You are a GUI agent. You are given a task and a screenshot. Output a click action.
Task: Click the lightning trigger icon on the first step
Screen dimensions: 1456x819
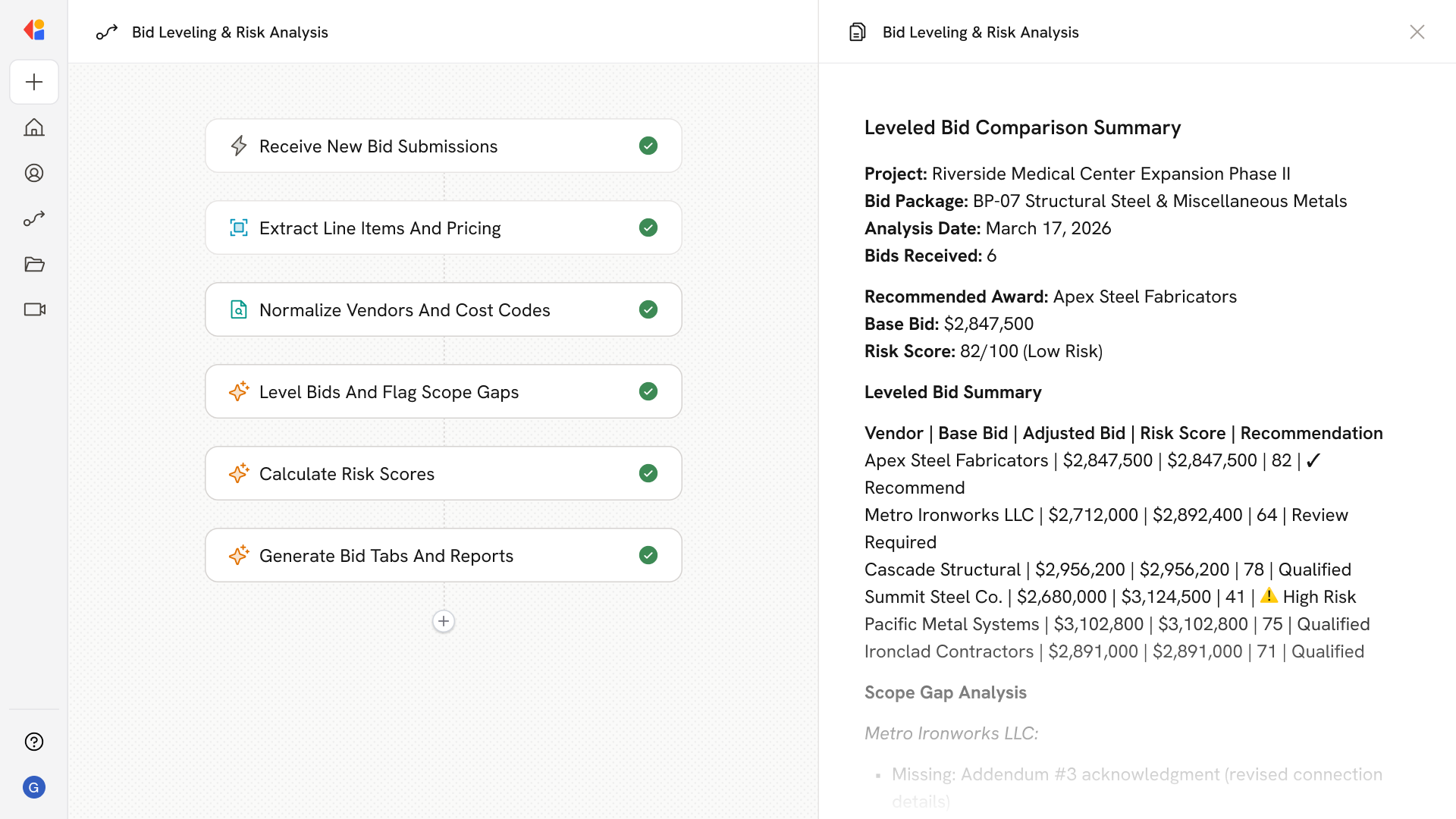pos(239,146)
